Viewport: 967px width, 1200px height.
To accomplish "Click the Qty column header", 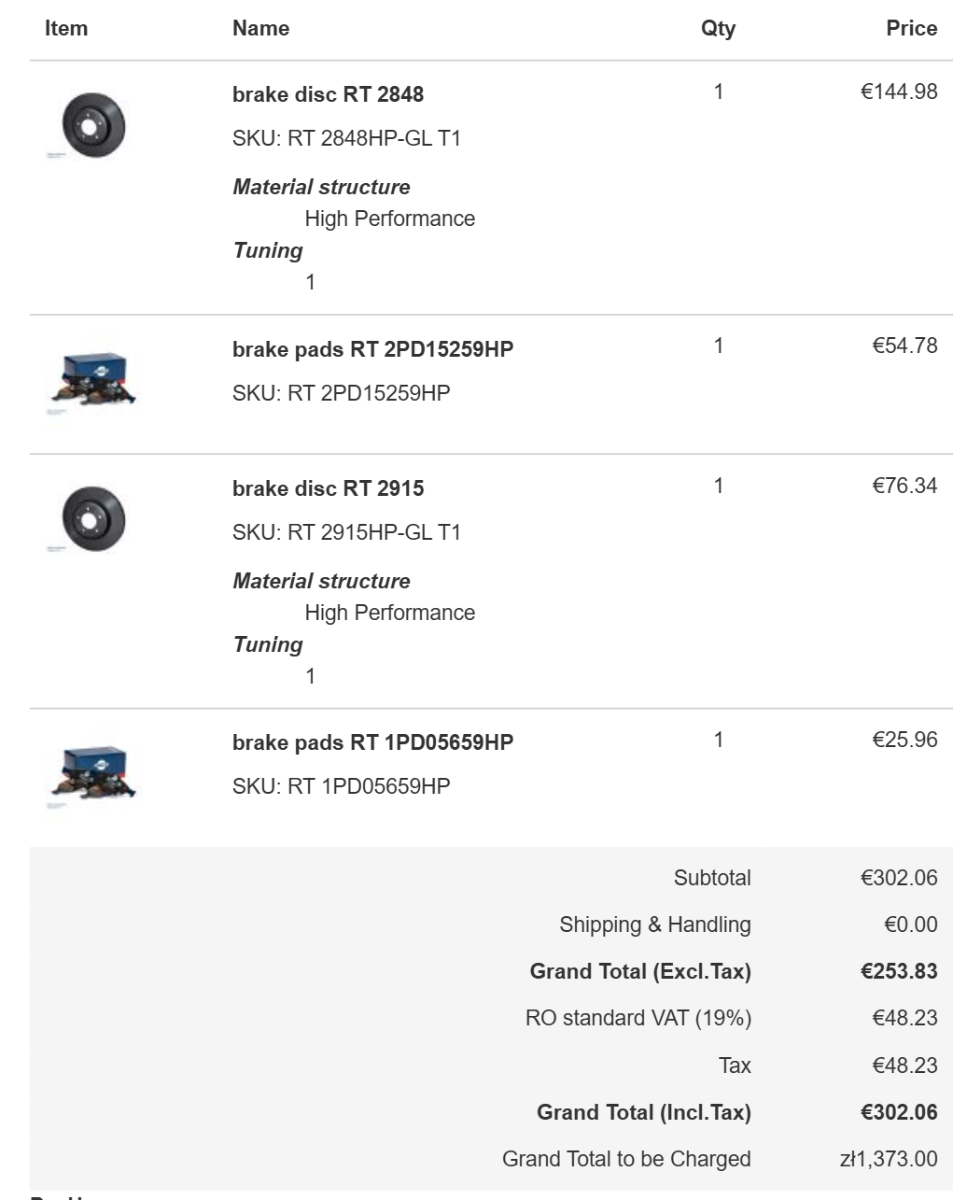I will (718, 29).
